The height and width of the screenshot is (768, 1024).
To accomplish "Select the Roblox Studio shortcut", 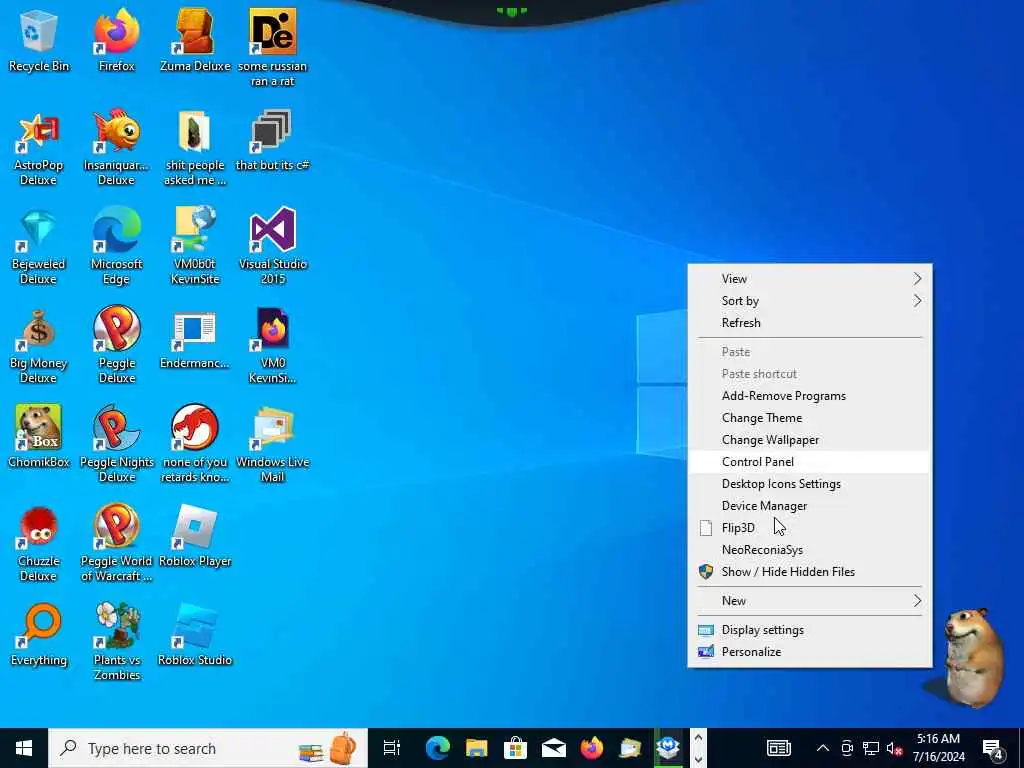I will tap(195, 635).
